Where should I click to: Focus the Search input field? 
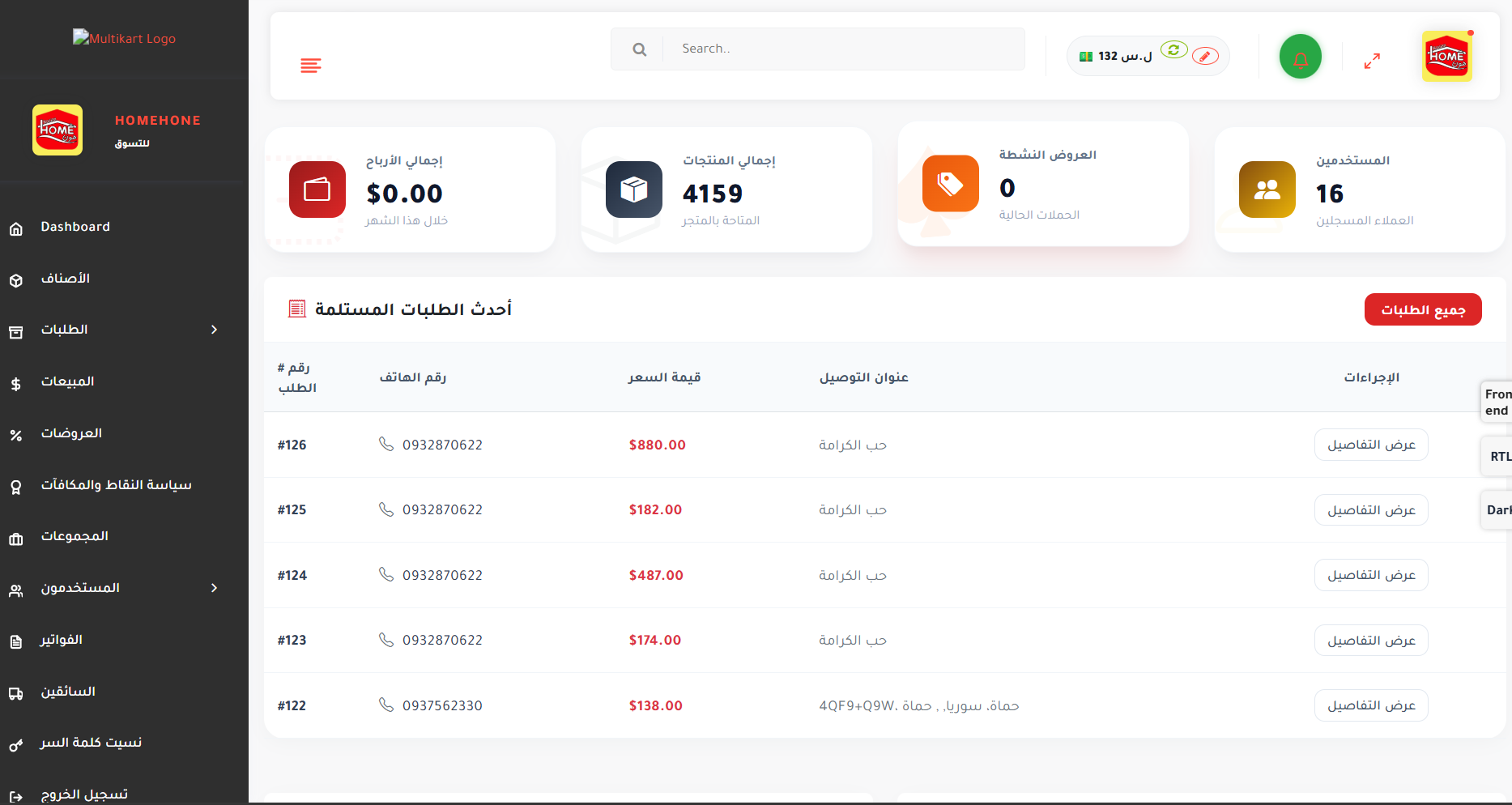pos(843,49)
